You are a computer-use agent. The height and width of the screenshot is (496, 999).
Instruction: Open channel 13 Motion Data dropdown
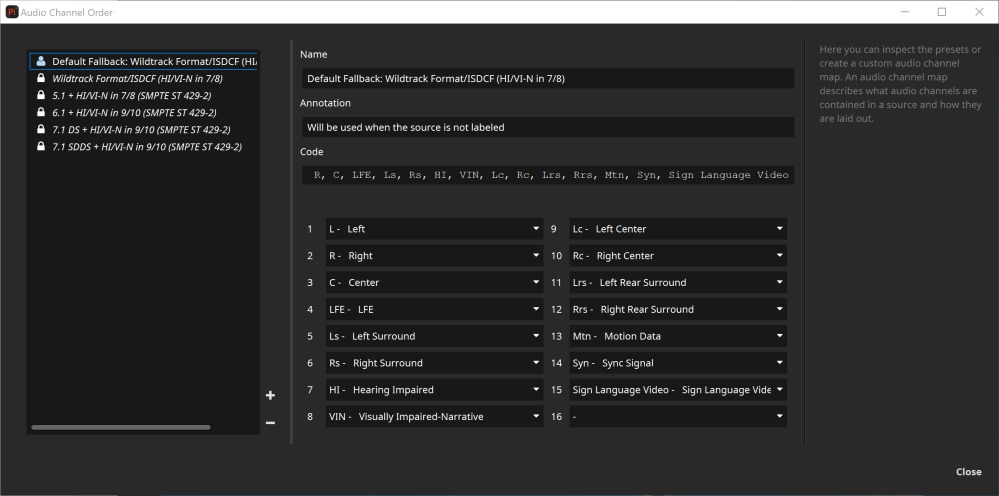pos(677,336)
